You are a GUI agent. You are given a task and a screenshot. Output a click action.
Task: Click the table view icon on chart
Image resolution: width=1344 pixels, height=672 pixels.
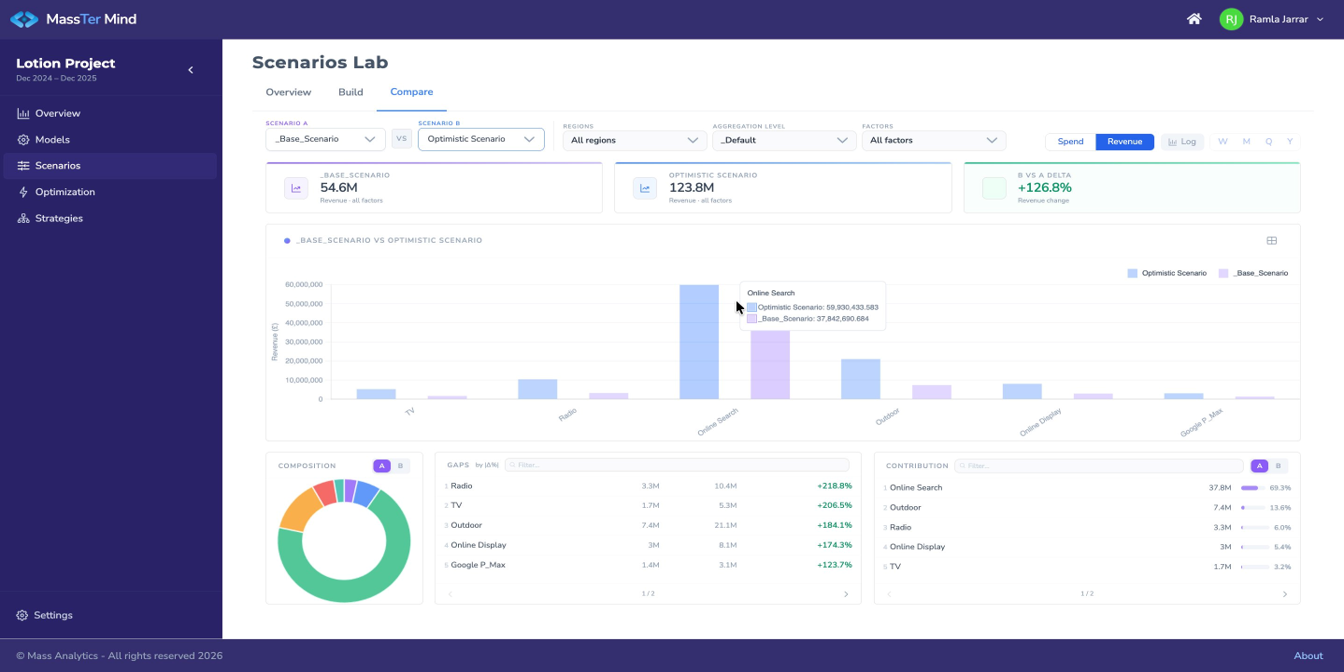pos(1272,241)
